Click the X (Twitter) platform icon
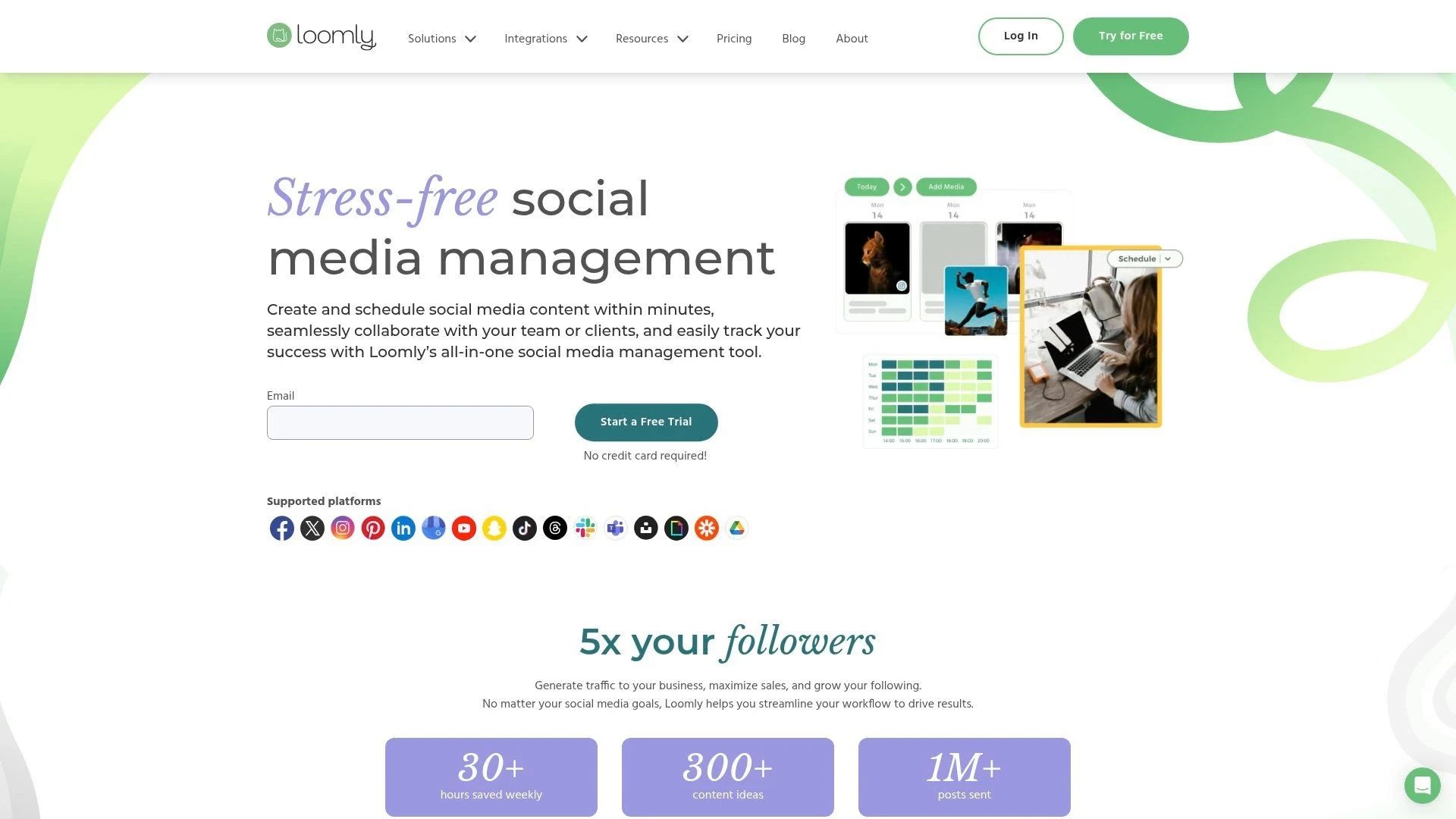The image size is (1456, 819). click(x=312, y=528)
